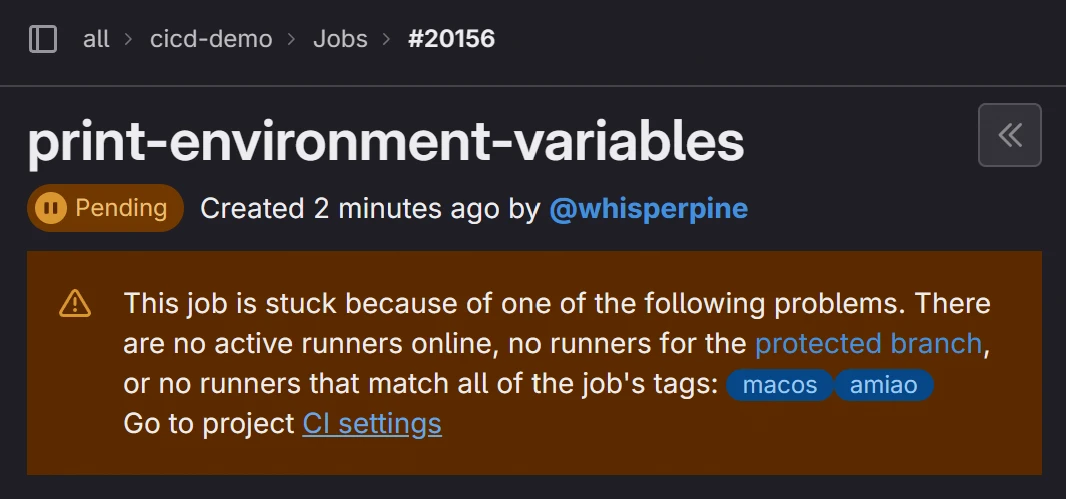Click the macos tag badge

coord(780,385)
